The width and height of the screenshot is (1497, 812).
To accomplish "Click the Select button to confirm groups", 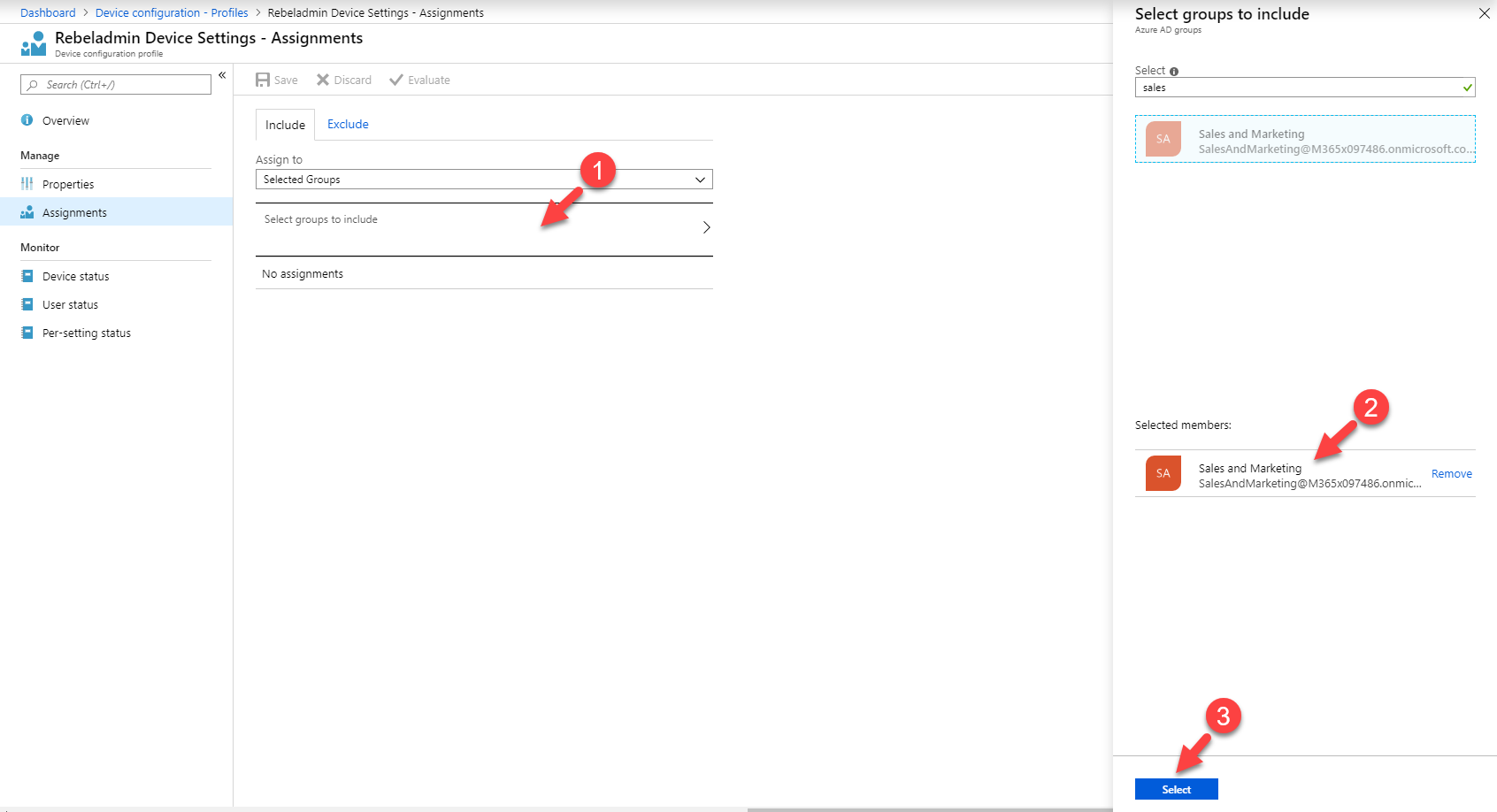I will pyautogui.click(x=1177, y=788).
